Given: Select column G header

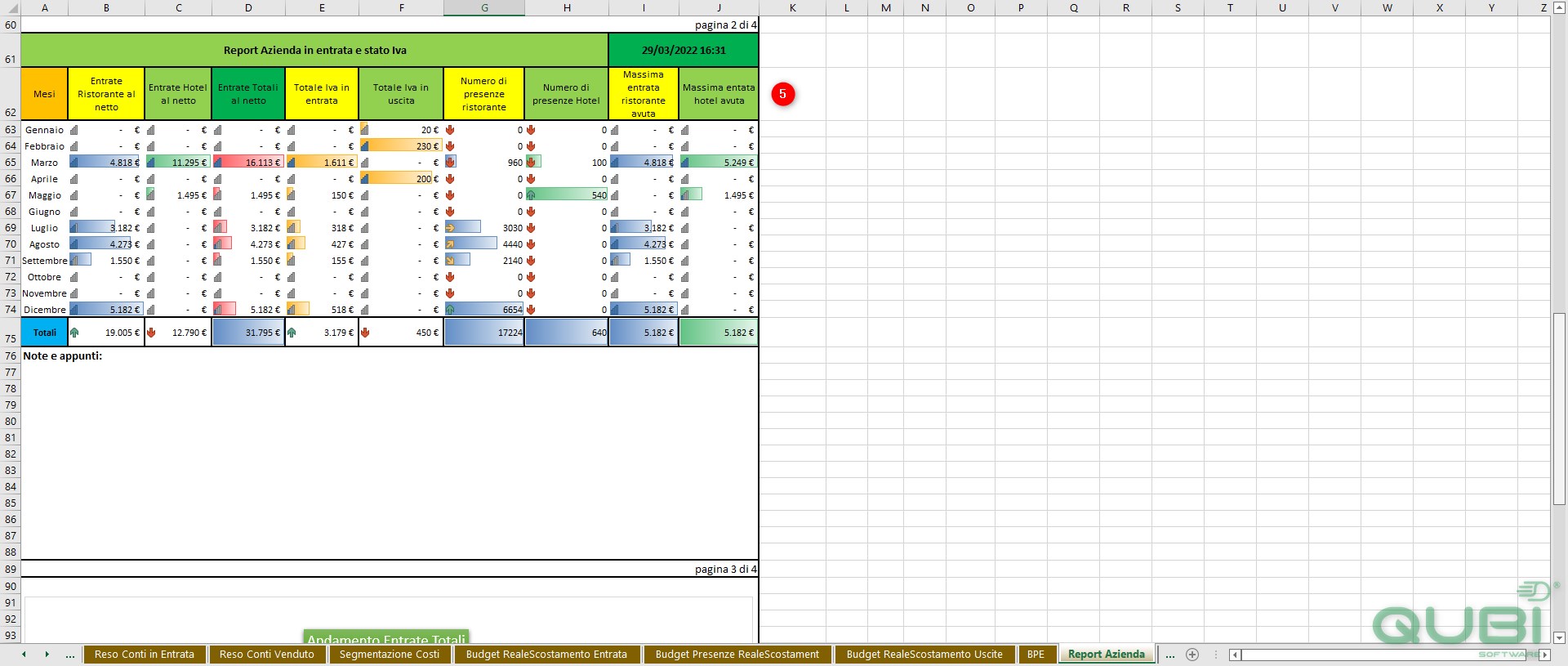Looking at the screenshot, I should point(484,7).
